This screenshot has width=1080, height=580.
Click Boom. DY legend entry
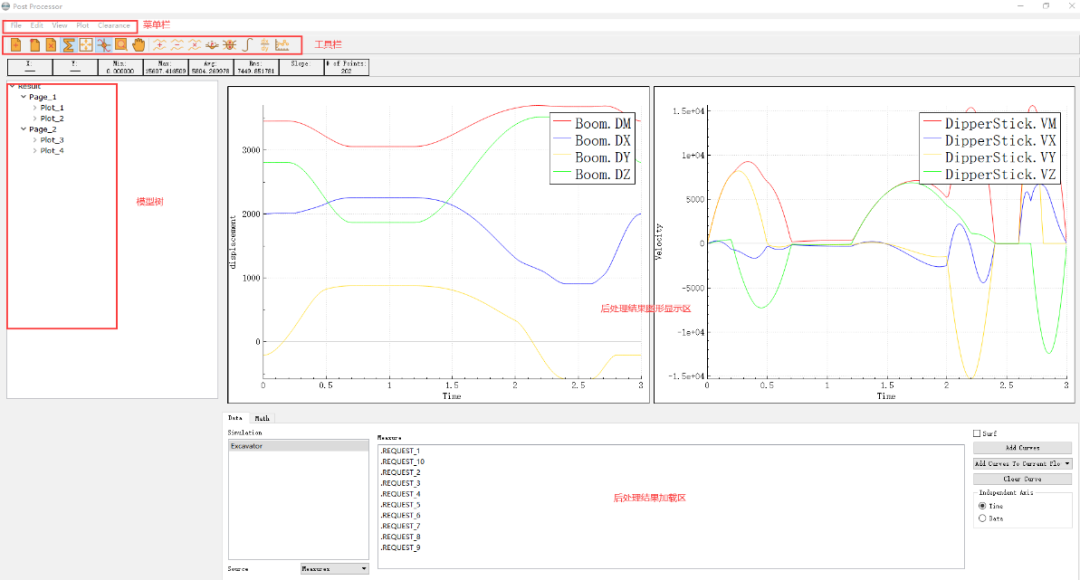592,158
